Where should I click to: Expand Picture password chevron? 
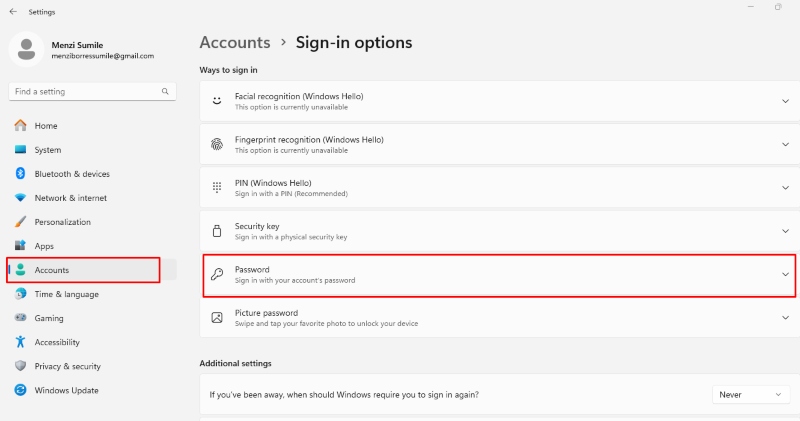pyautogui.click(x=785, y=317)
